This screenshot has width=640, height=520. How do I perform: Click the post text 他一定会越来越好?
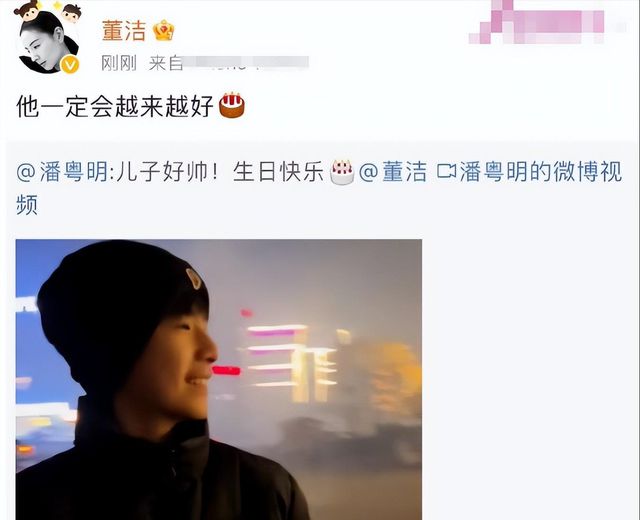tap(115, 106)
